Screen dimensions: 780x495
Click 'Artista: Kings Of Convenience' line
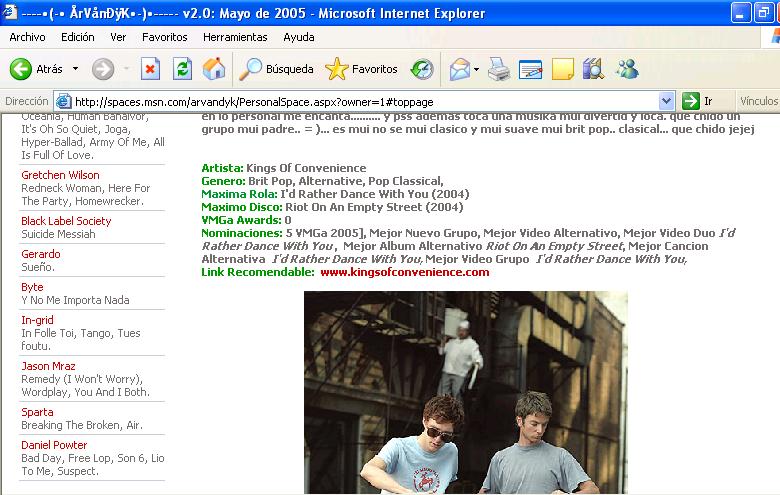tap(284, 168)
